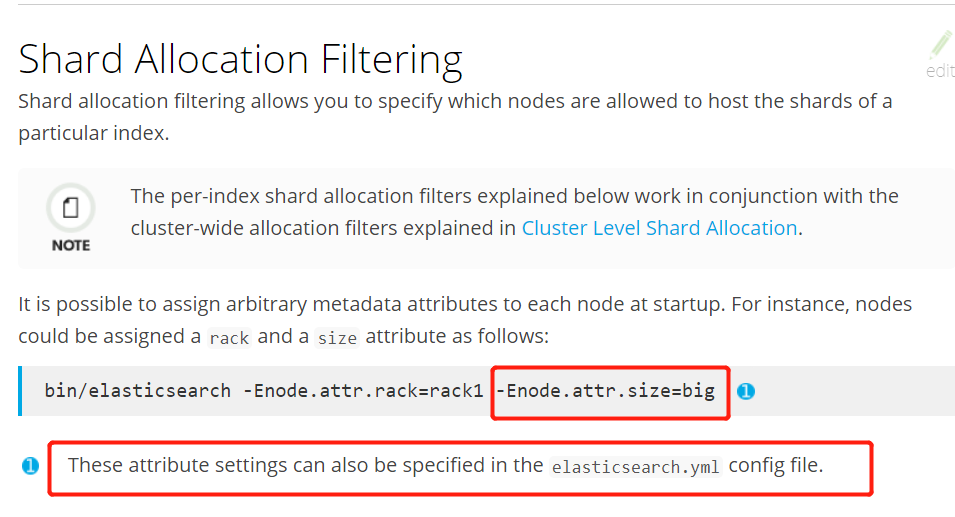Click the green pencil edit icon
The height and width of the screenshot is (517, 955).
[x=942, y=46]
